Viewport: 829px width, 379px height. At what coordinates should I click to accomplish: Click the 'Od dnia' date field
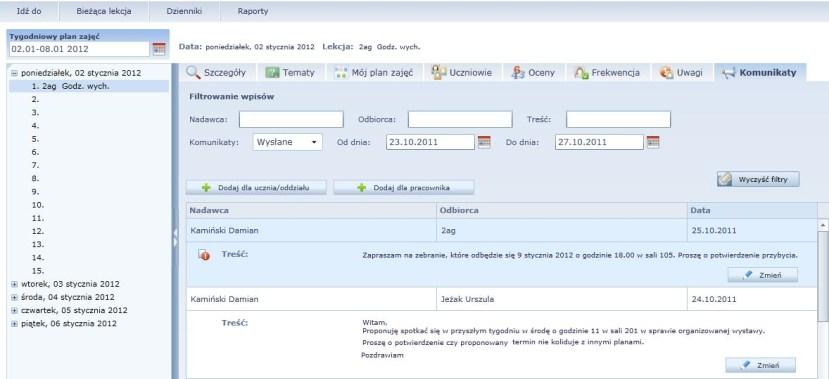pos(430,142)
